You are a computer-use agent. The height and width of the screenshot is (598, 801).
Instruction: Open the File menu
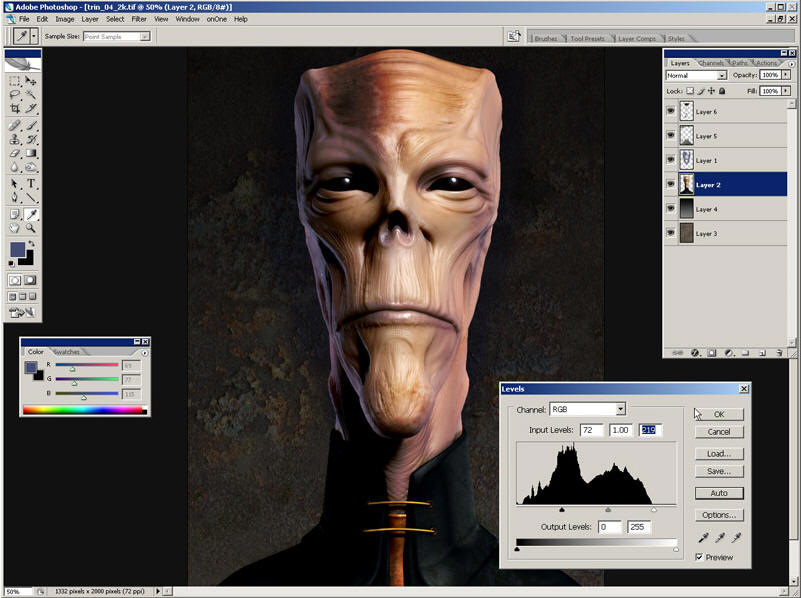pyautogui.click(x=24, y=19)
